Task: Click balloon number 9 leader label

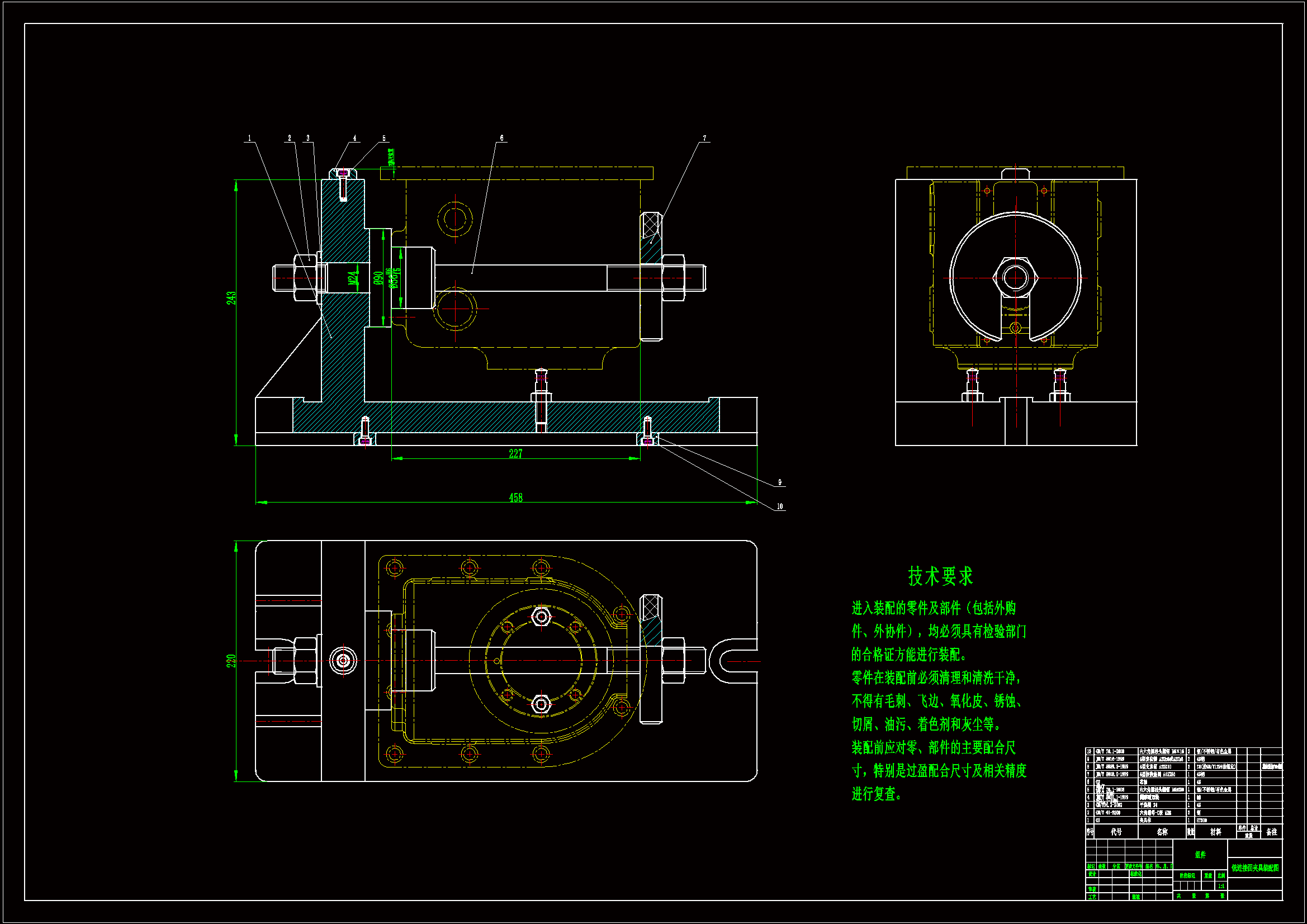Action: point(780,483)
